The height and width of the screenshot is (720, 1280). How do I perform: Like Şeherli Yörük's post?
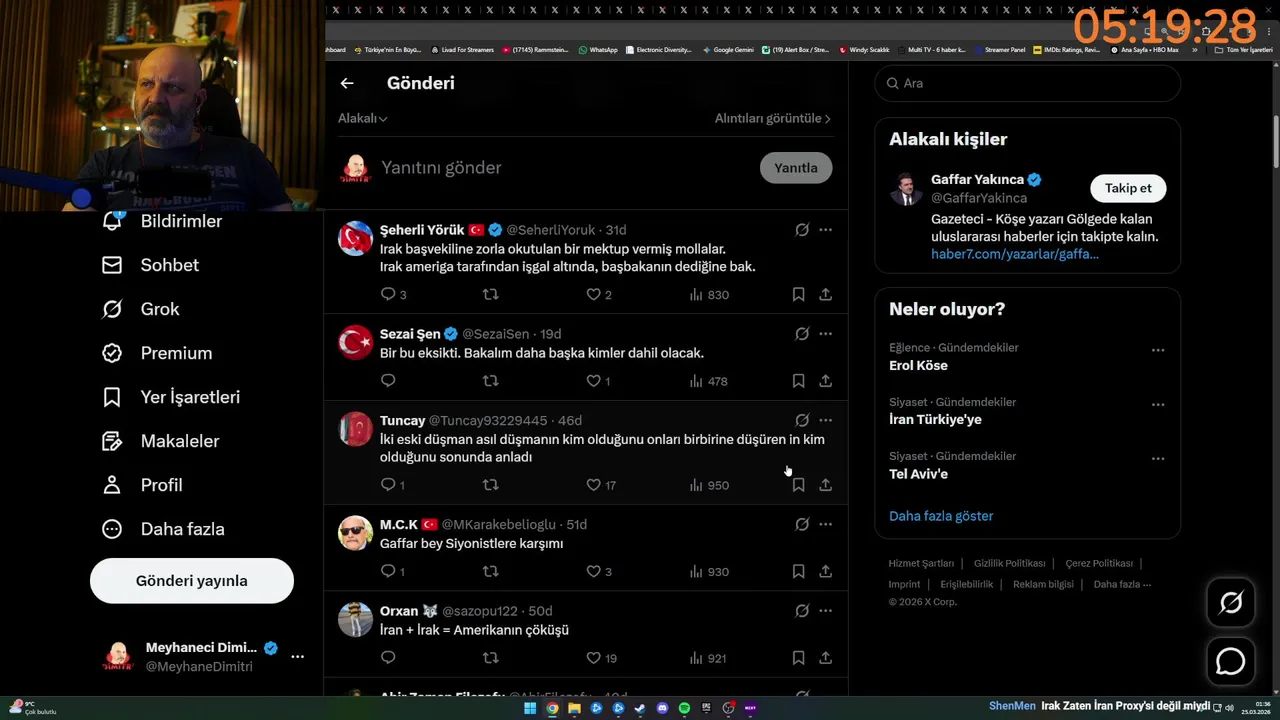pos(593,294)
